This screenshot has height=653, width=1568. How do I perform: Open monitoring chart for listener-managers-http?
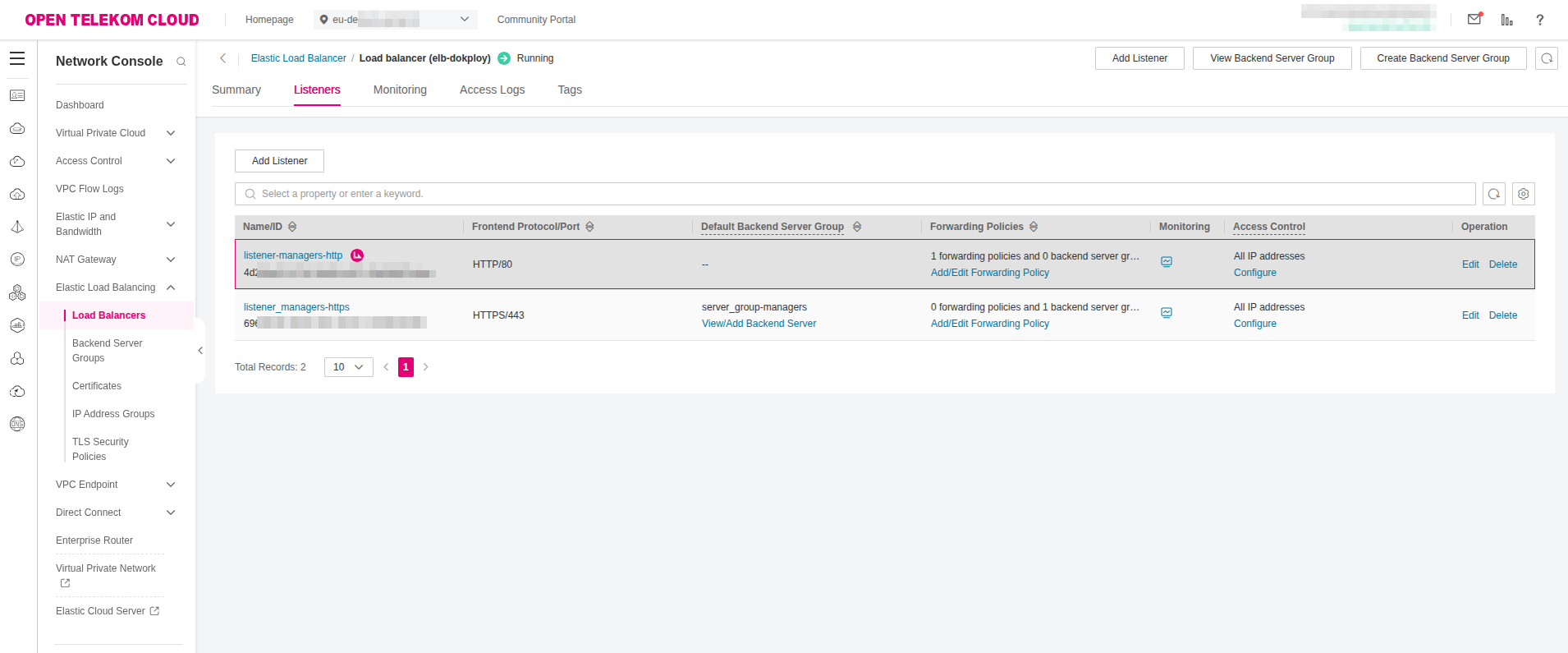pyautogui.click(x=1167, y=262)
